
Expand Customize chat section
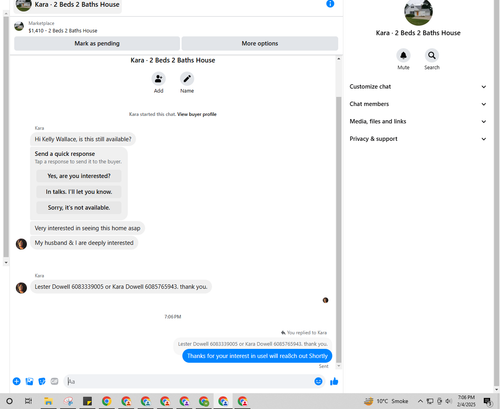418,87
